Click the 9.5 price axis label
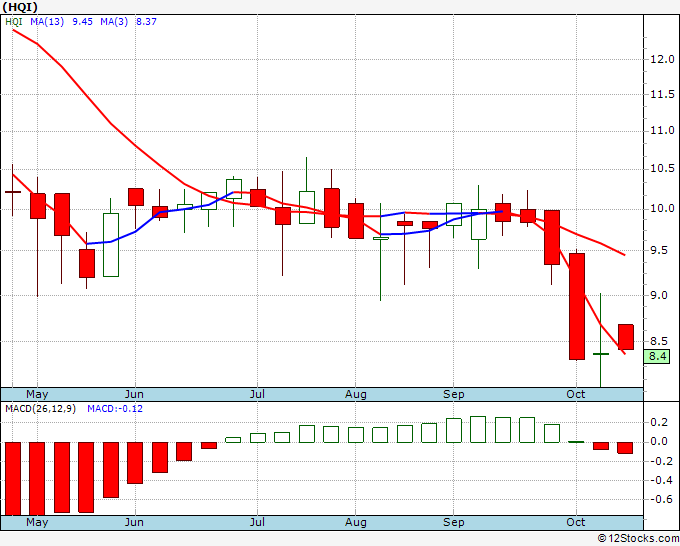Image resolution: width=680 pixels, height=546 pixels. coord(658,250)
